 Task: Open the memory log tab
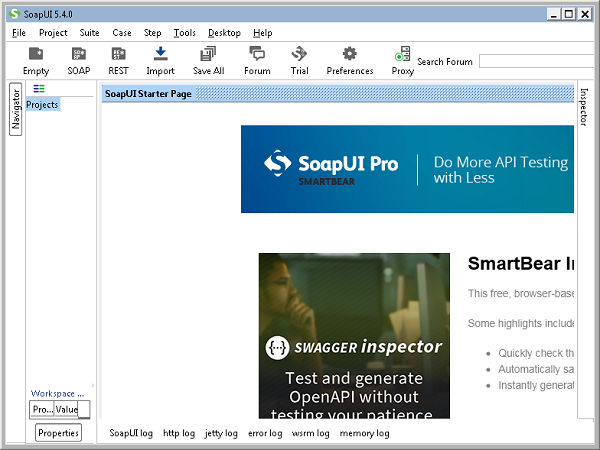tap(364, 433)
